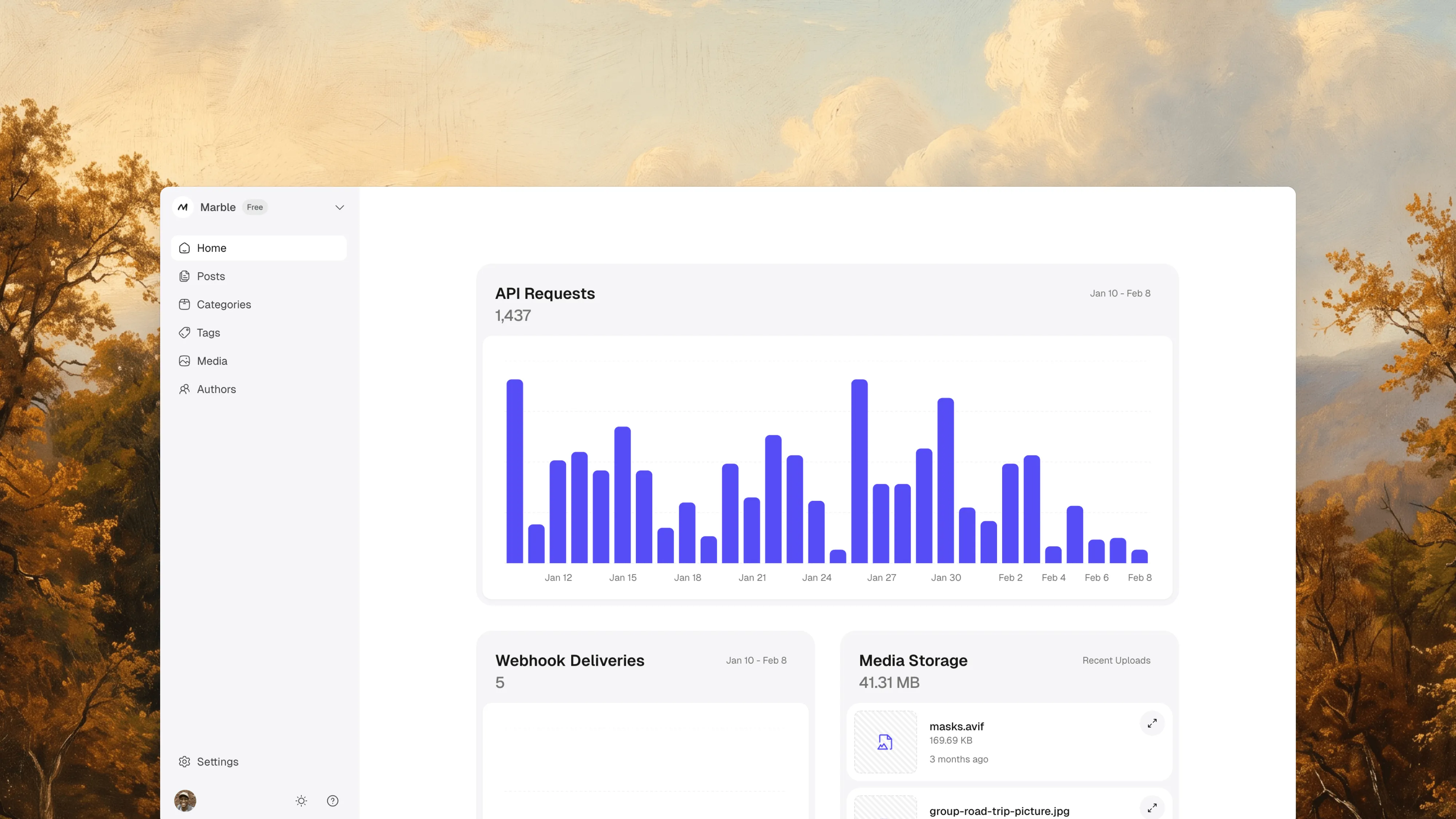Click the bar above Feb 6
The height and width of the screenshot is (819, 1456).
point(1096,552)
